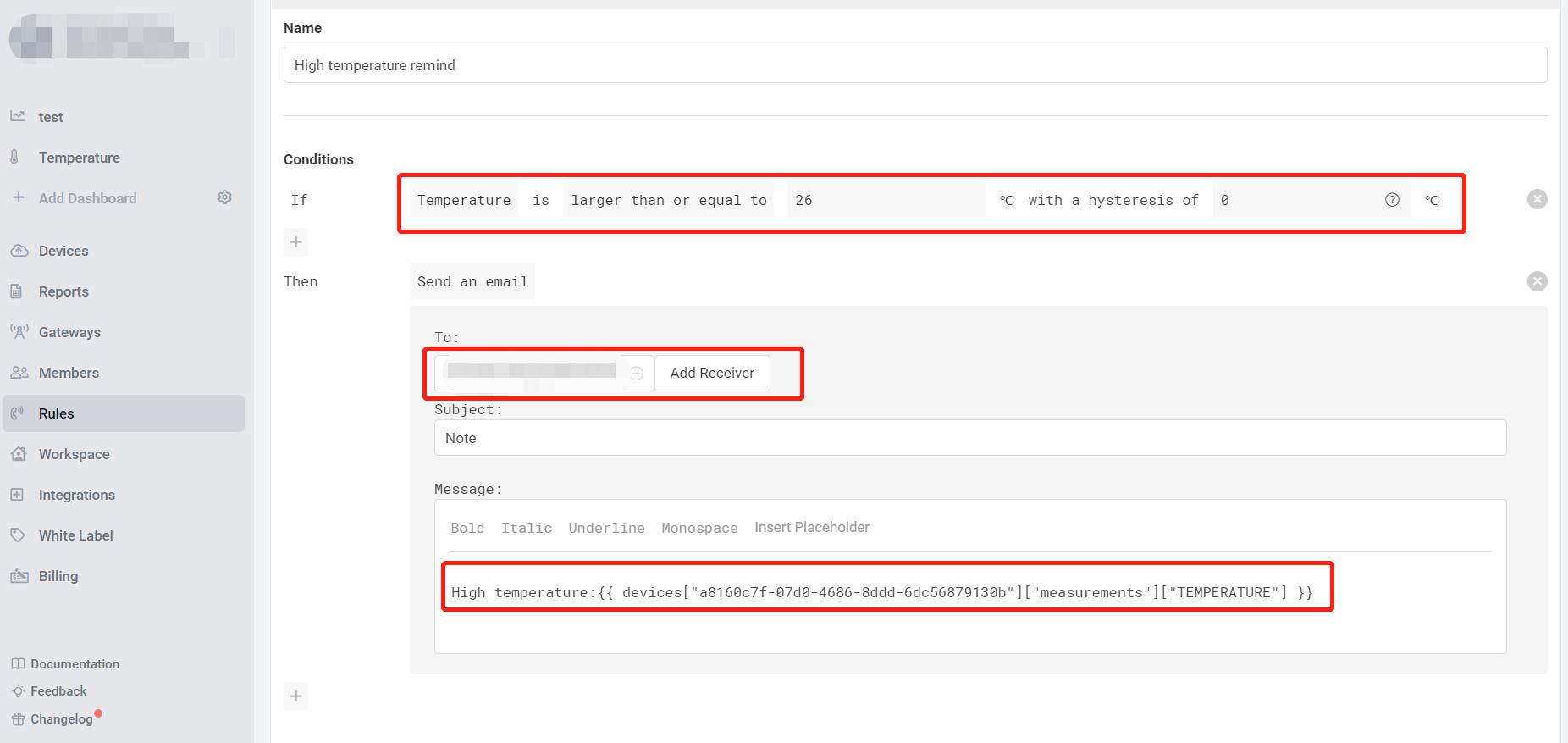The height and width of the screenshot is (743, 1568).
Task: Open the 'Send an email' action dropdown
Action: point(472,281)
